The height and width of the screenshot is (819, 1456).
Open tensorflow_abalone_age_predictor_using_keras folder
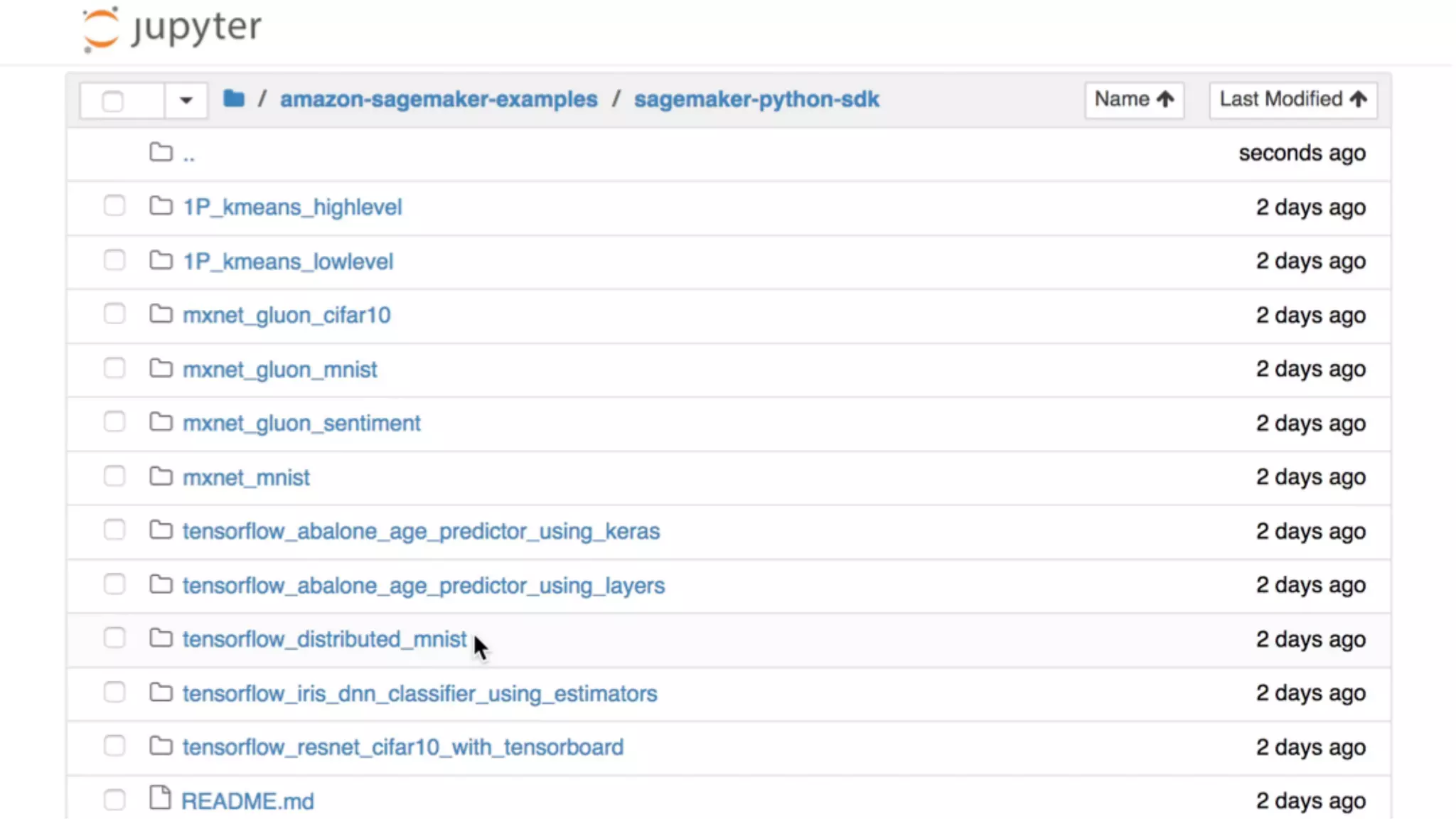coord(421,531)
